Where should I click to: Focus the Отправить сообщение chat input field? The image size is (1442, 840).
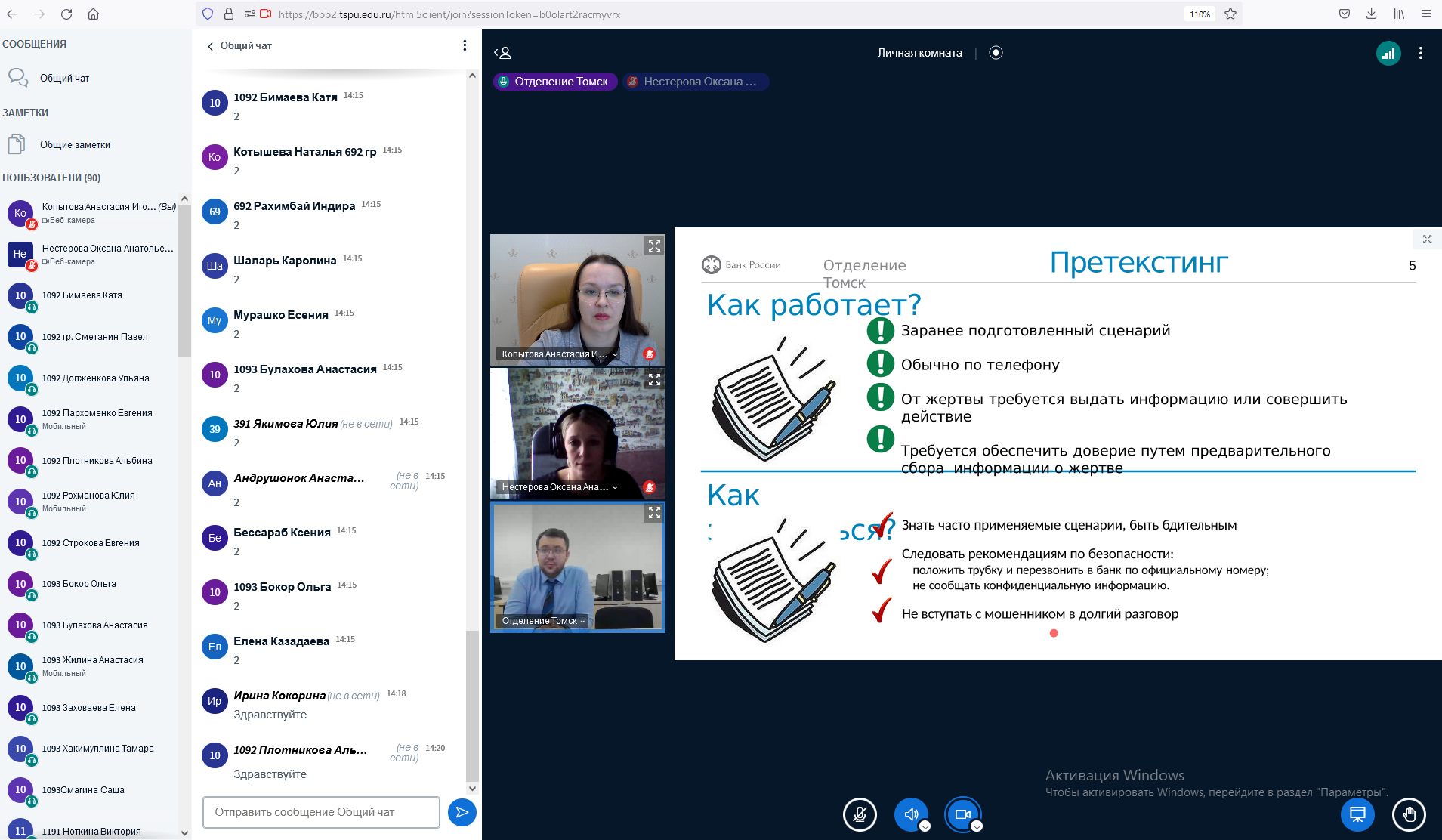click(x=321, y=812)
